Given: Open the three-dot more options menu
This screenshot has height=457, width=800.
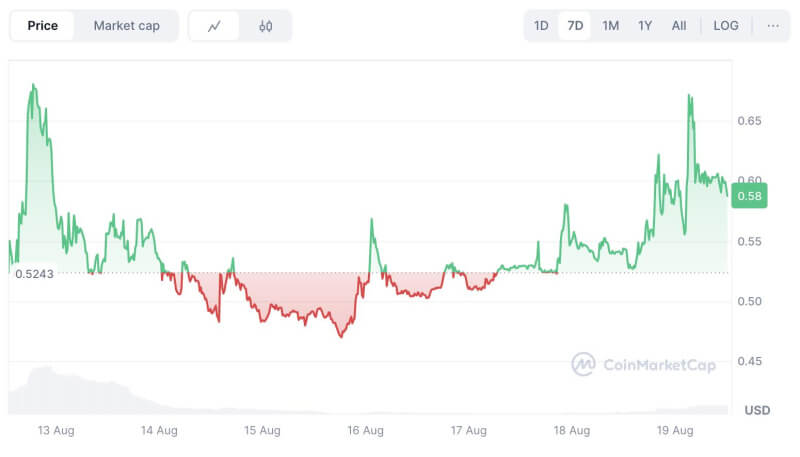Looking at the screenshot, I should [x=773, y=26].
